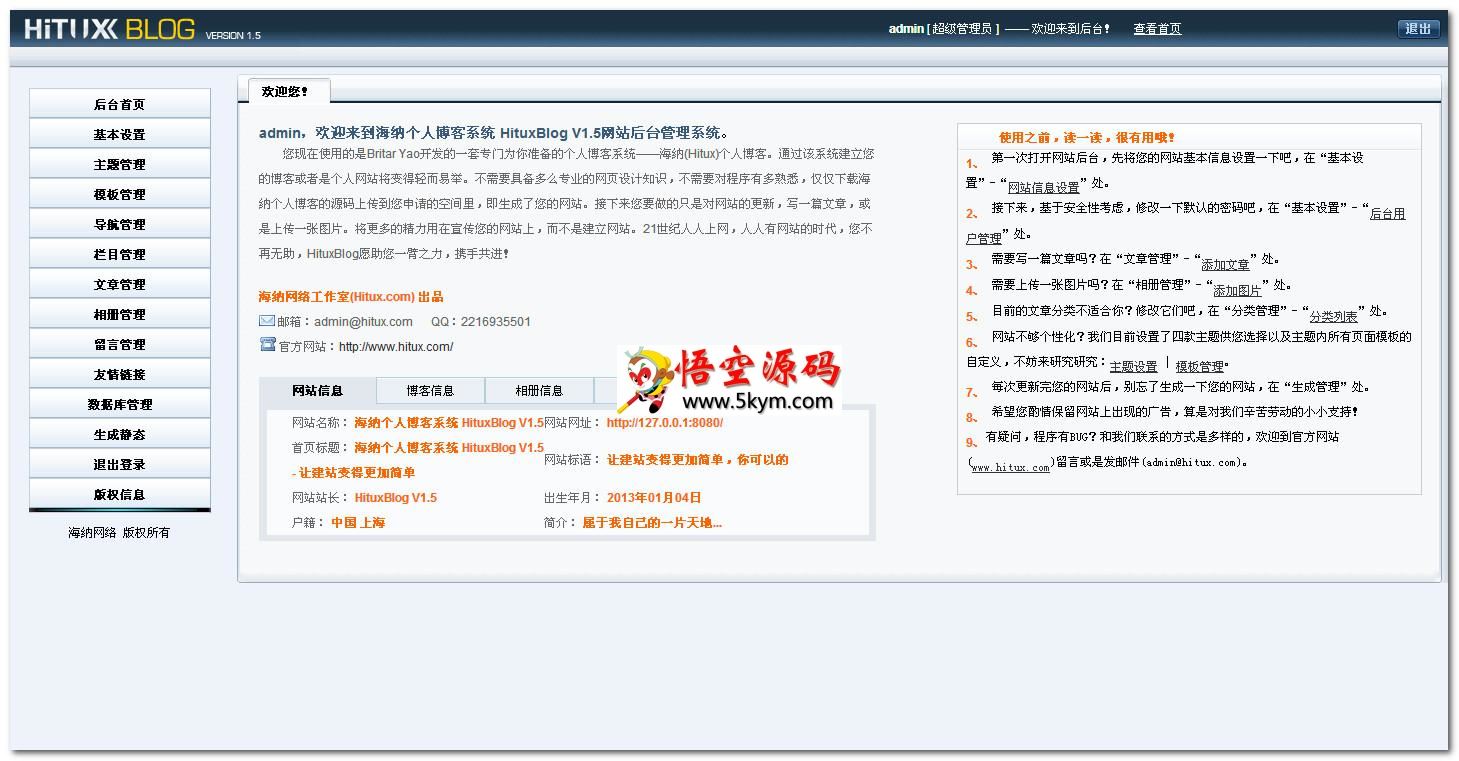Open the 添加文章 link
1459x761 pixels.
pyautogui.click(x=1225, y=265)
